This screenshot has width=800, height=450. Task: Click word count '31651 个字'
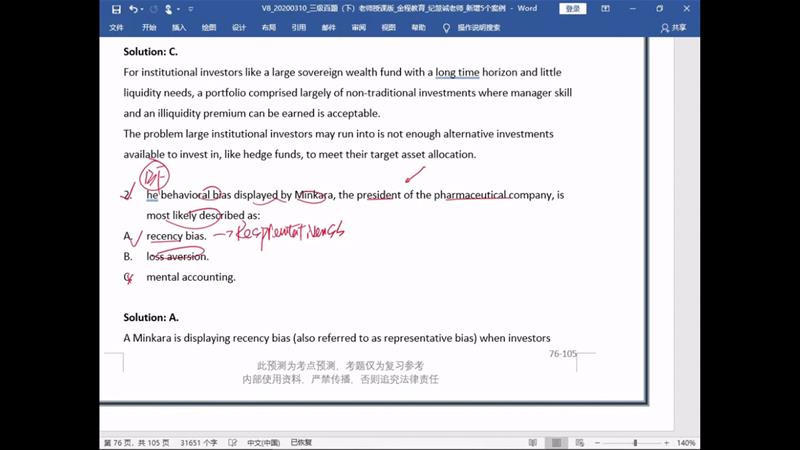198,443
